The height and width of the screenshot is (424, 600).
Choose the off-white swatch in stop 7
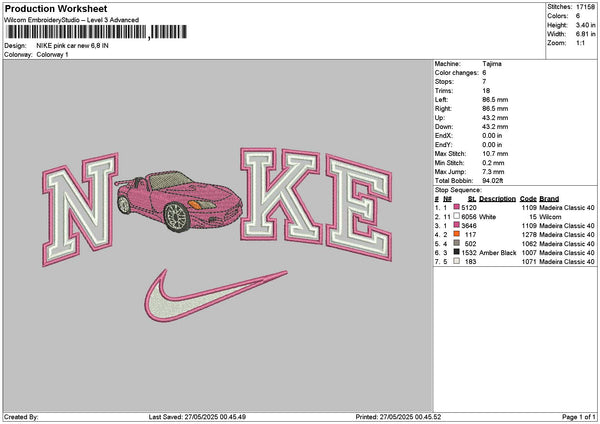point(457,262)
